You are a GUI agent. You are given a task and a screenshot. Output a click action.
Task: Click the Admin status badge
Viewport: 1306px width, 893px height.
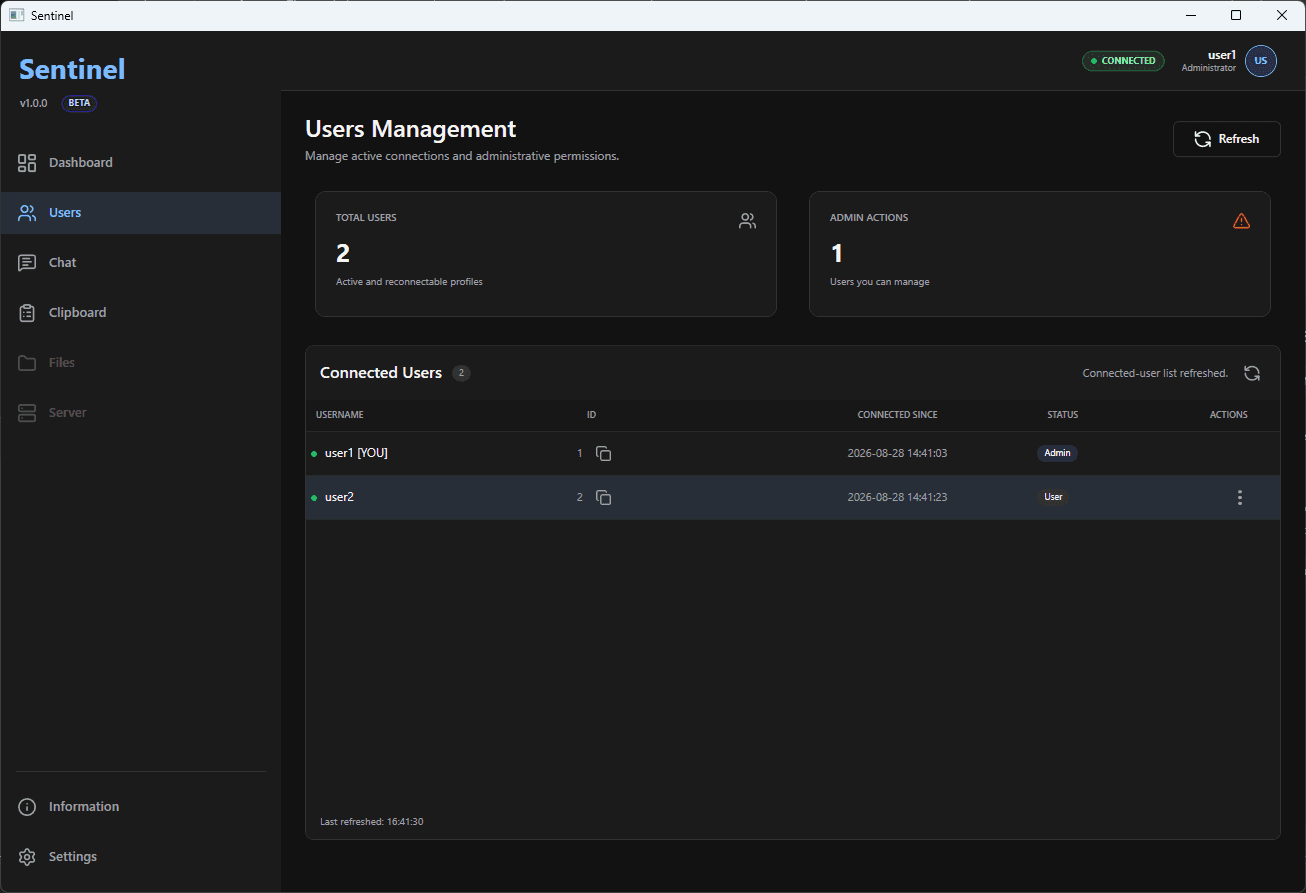click(x=1057, y=453)
